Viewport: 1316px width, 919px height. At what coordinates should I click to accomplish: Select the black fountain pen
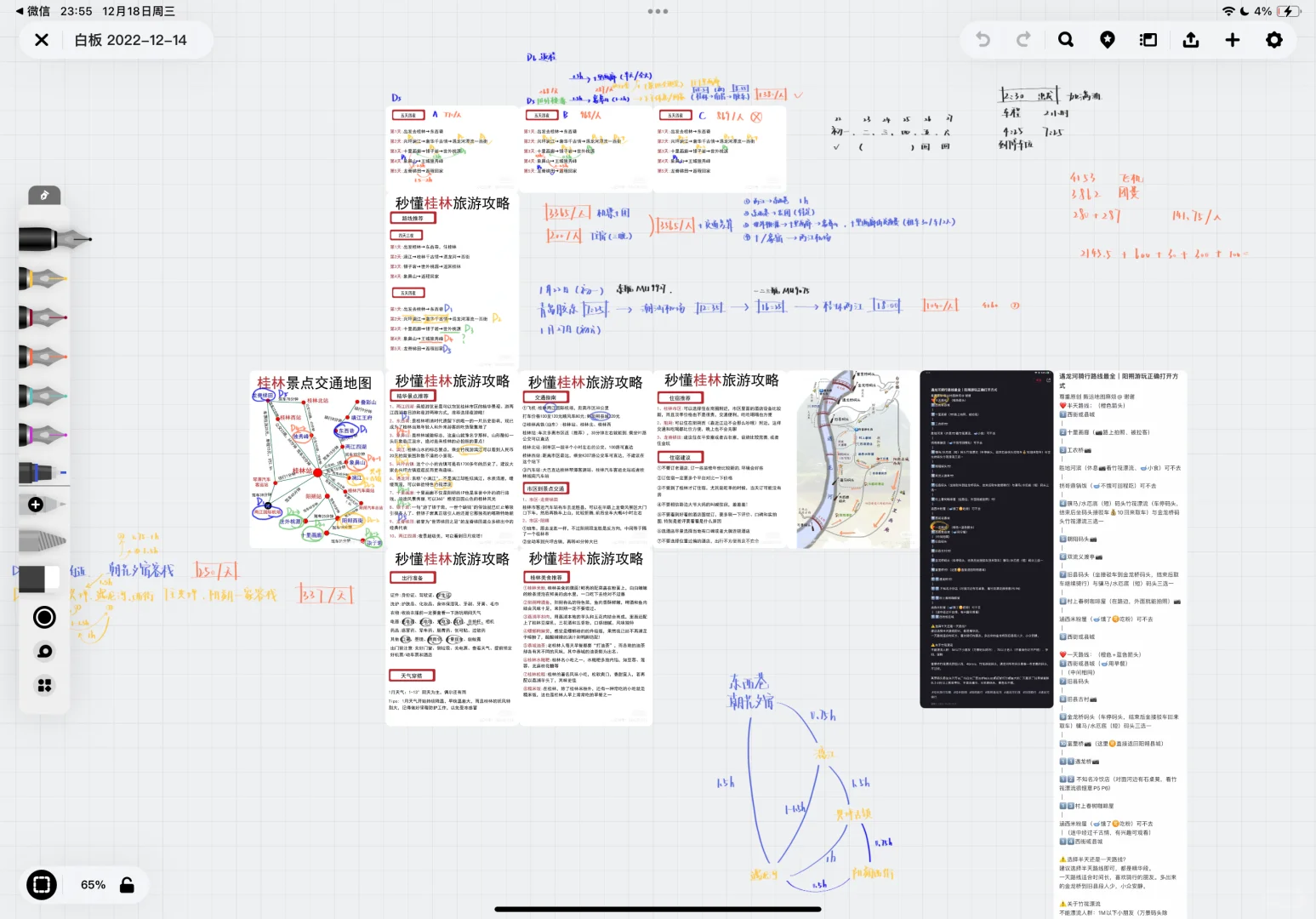pos(54,239)
